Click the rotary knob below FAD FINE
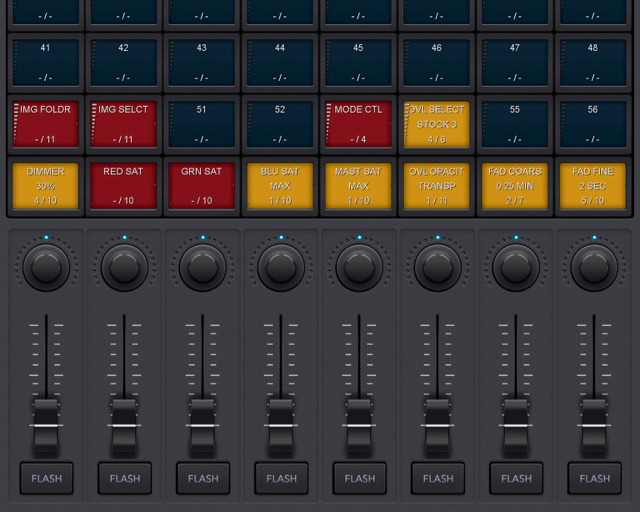 (594, 267)
